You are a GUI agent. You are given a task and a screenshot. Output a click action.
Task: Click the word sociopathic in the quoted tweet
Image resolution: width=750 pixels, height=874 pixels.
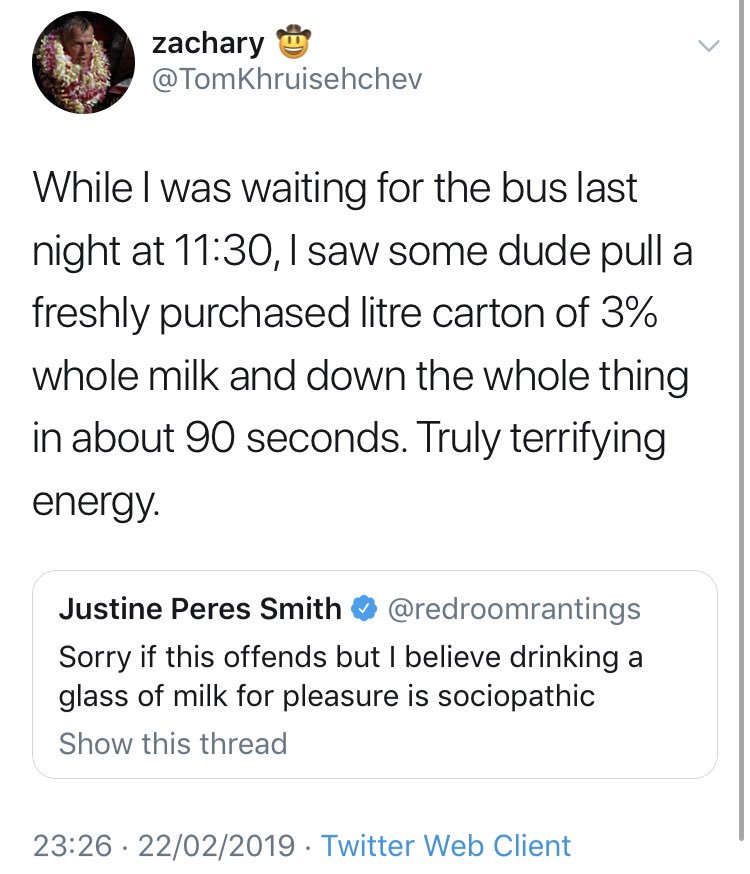[516, 696]
